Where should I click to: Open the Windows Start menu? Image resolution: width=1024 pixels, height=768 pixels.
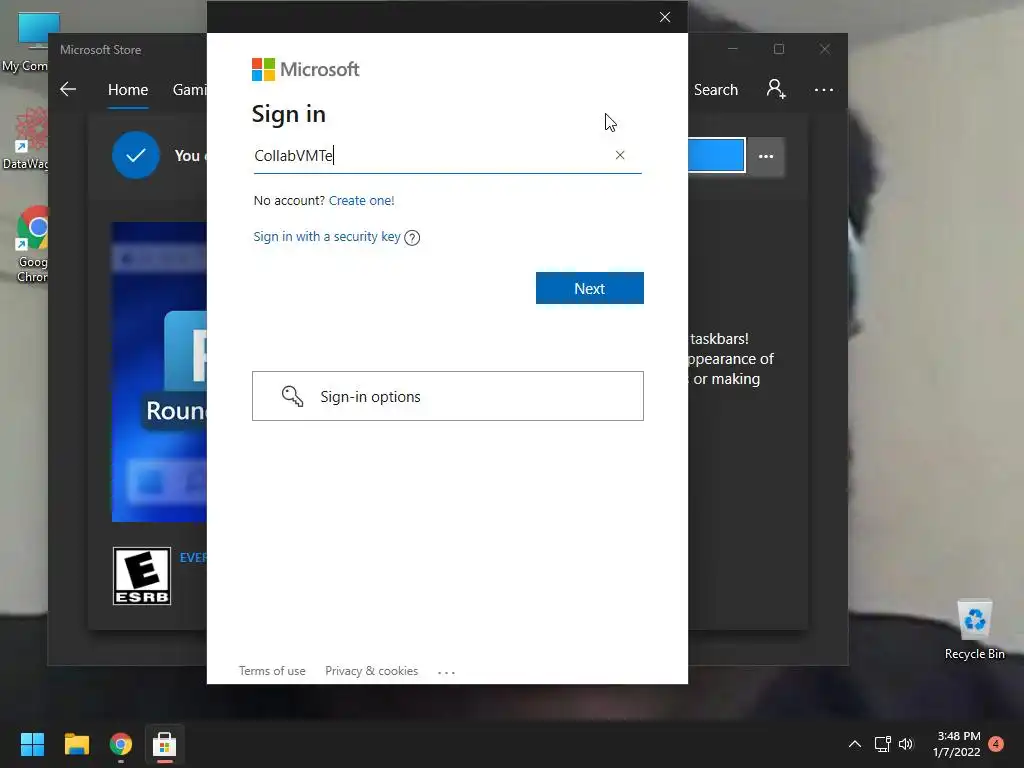pos(32,744)
